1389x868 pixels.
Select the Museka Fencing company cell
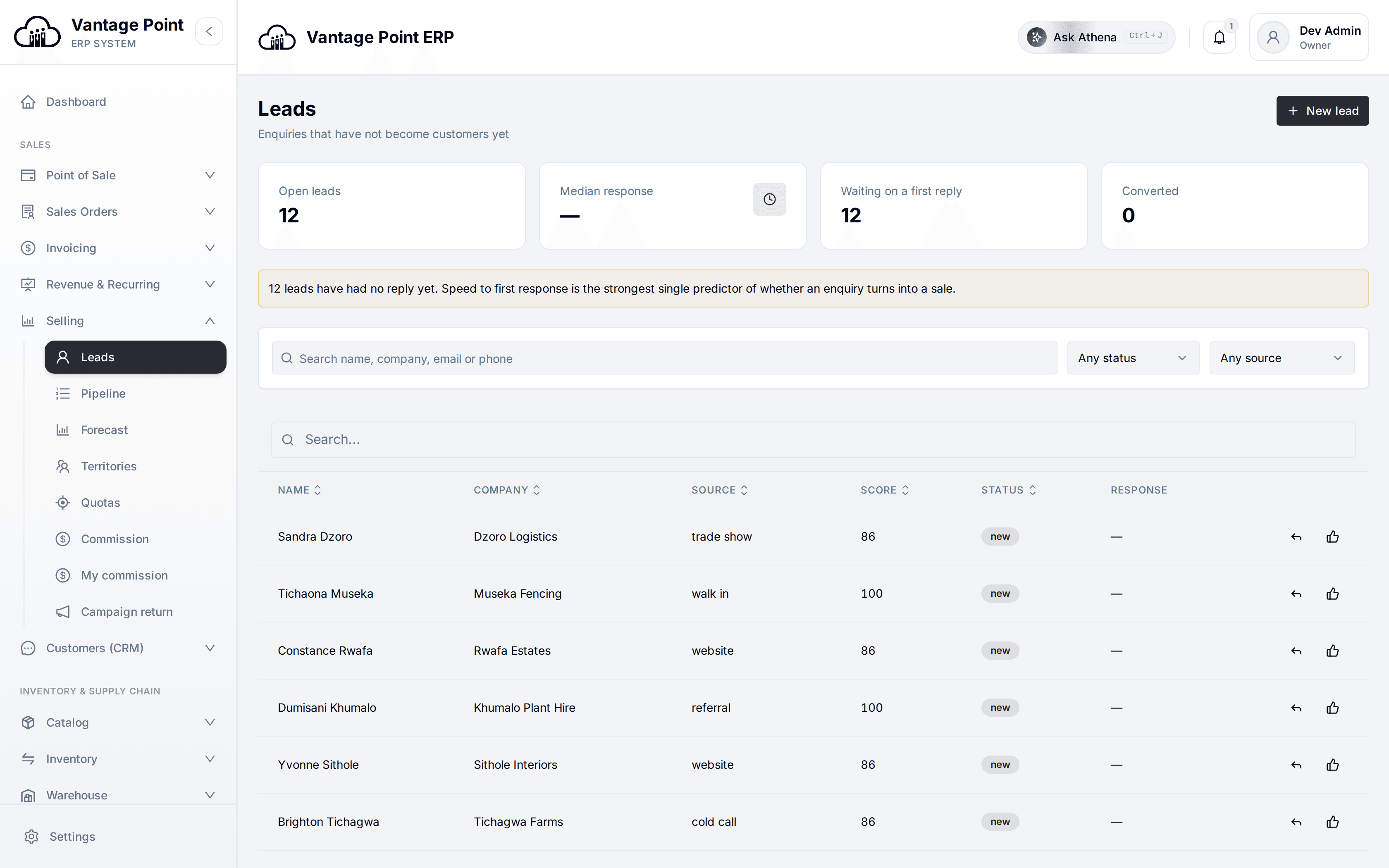(x=518, y=594)
